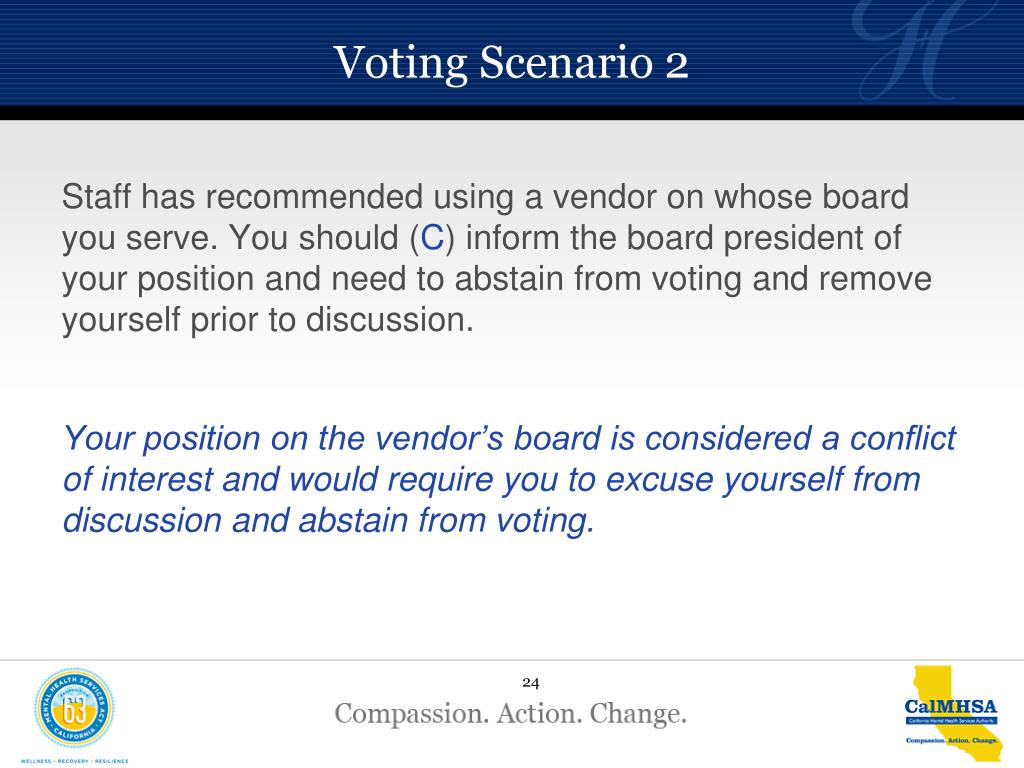Image resolution: width=1024 pixels, height=768 pixels.
Task: Click the blue letter C answer
Action: [432, 237]
